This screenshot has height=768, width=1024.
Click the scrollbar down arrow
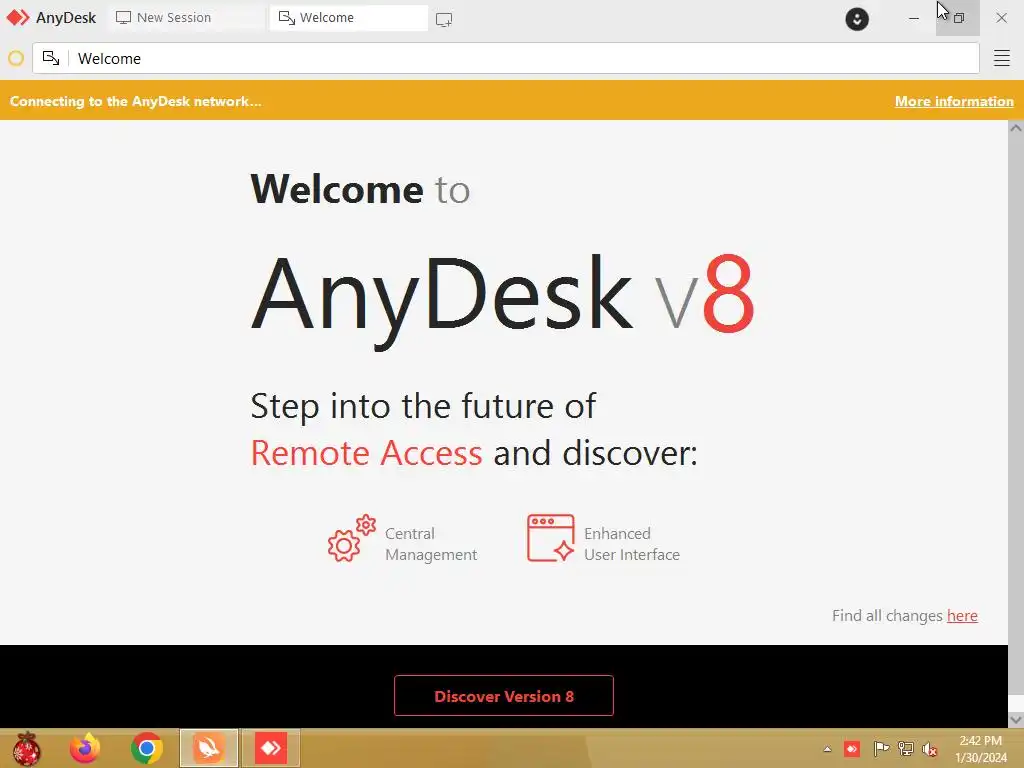point(1016,720)
